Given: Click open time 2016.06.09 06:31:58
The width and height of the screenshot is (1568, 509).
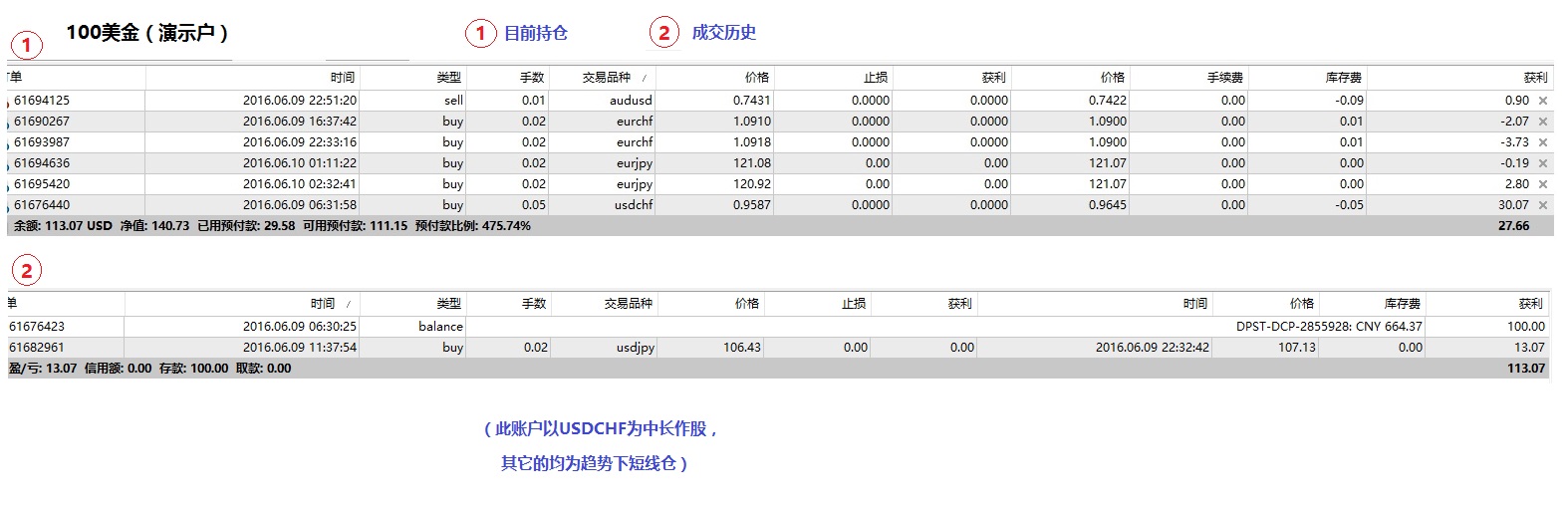Looking at the screenshot, I should tap(300, 205).
